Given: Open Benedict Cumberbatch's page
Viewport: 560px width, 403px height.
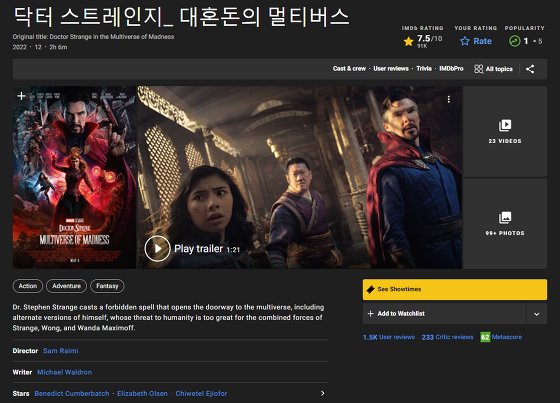Looking at the screenshot, I should coord(72,393).
